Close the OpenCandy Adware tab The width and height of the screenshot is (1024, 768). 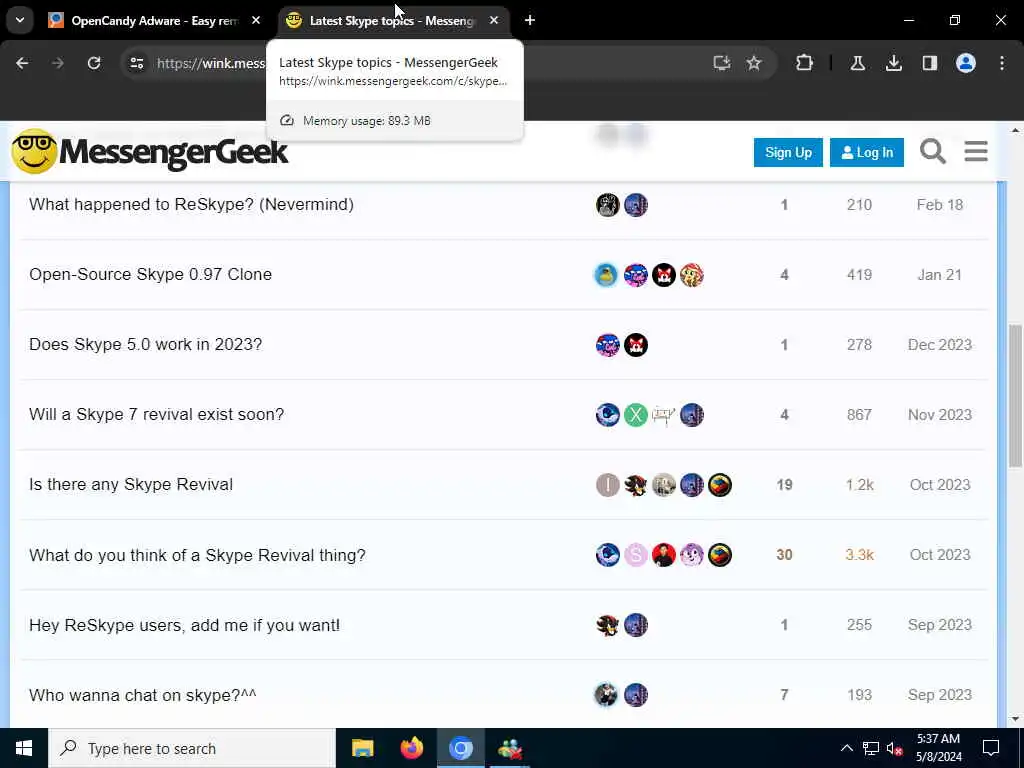256,21
